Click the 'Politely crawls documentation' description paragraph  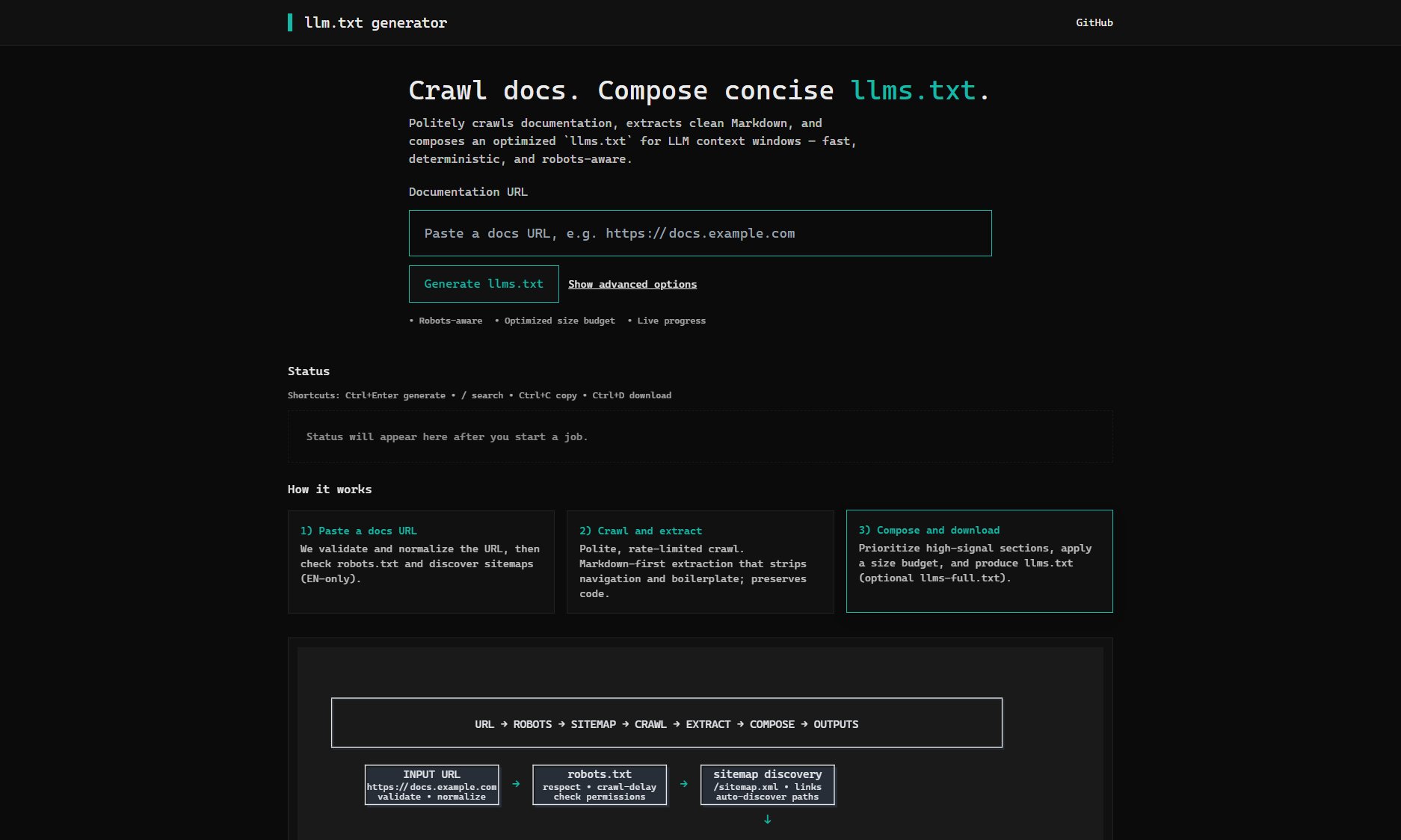632,141
